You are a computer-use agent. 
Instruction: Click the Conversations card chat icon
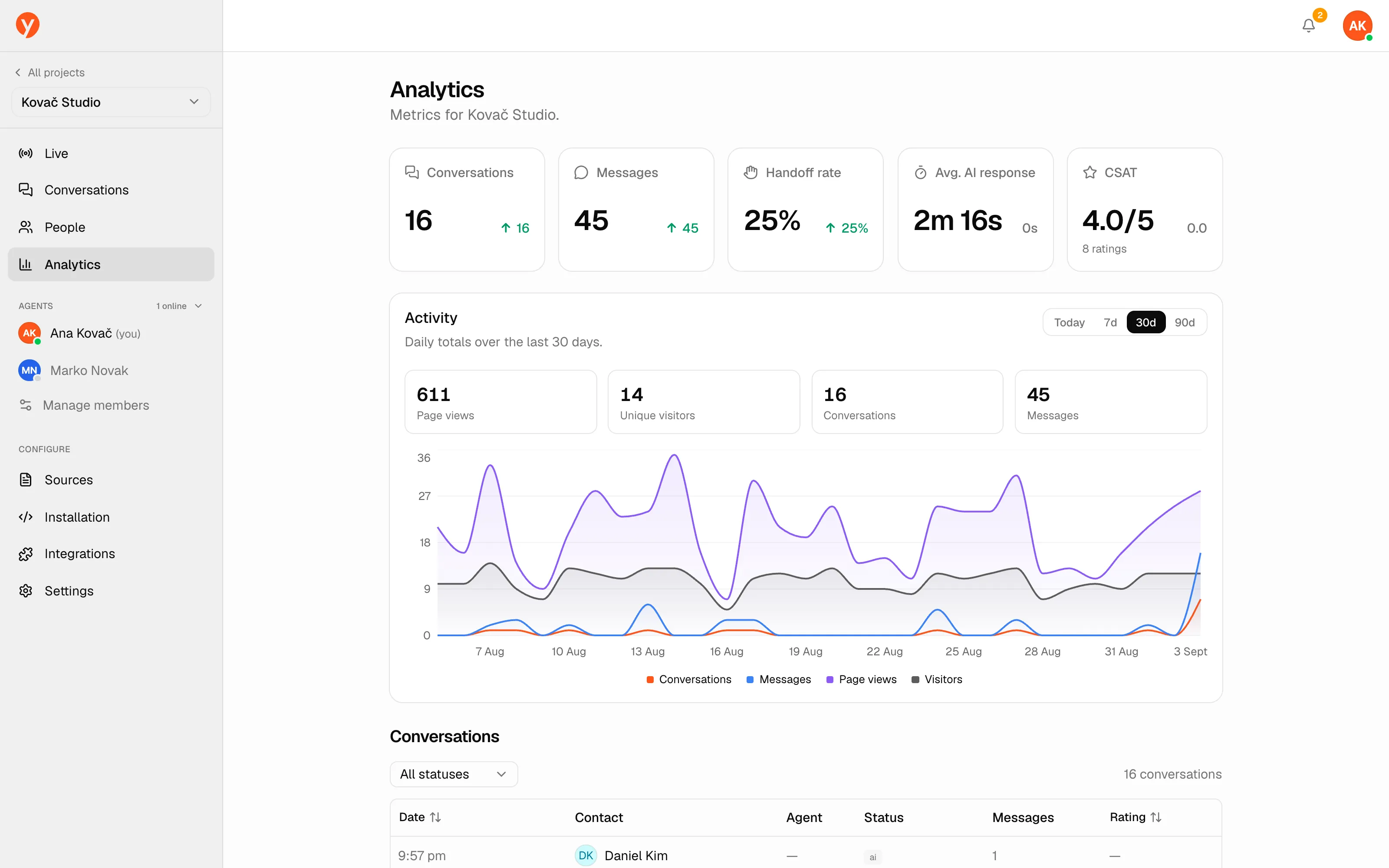point(411,172)
